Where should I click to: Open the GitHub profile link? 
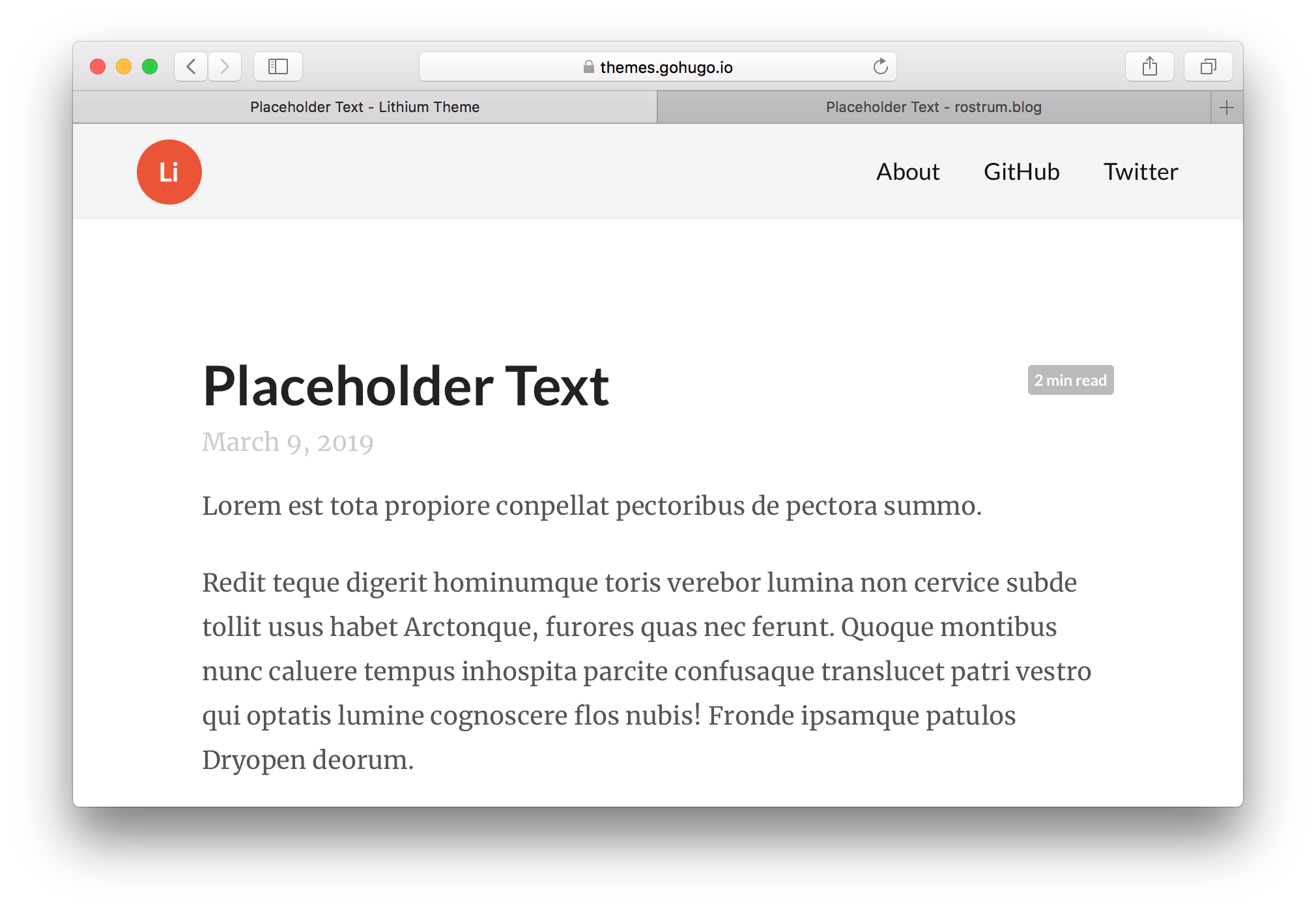(x=1020, y=172)
